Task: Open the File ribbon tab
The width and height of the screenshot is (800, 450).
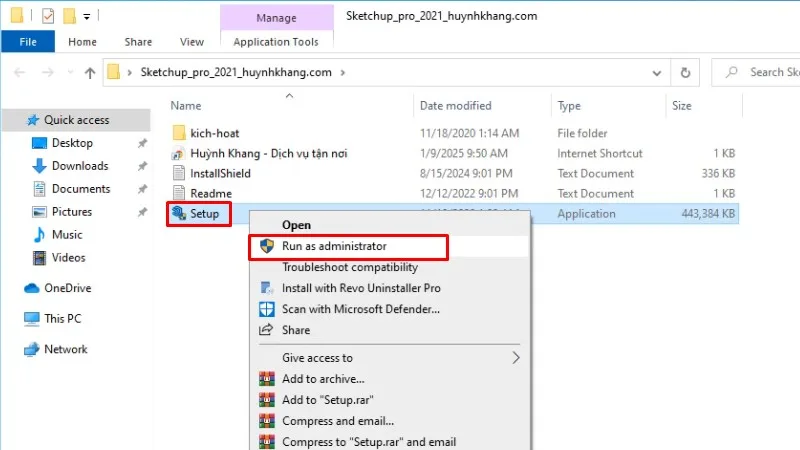Action: (28, 42)
